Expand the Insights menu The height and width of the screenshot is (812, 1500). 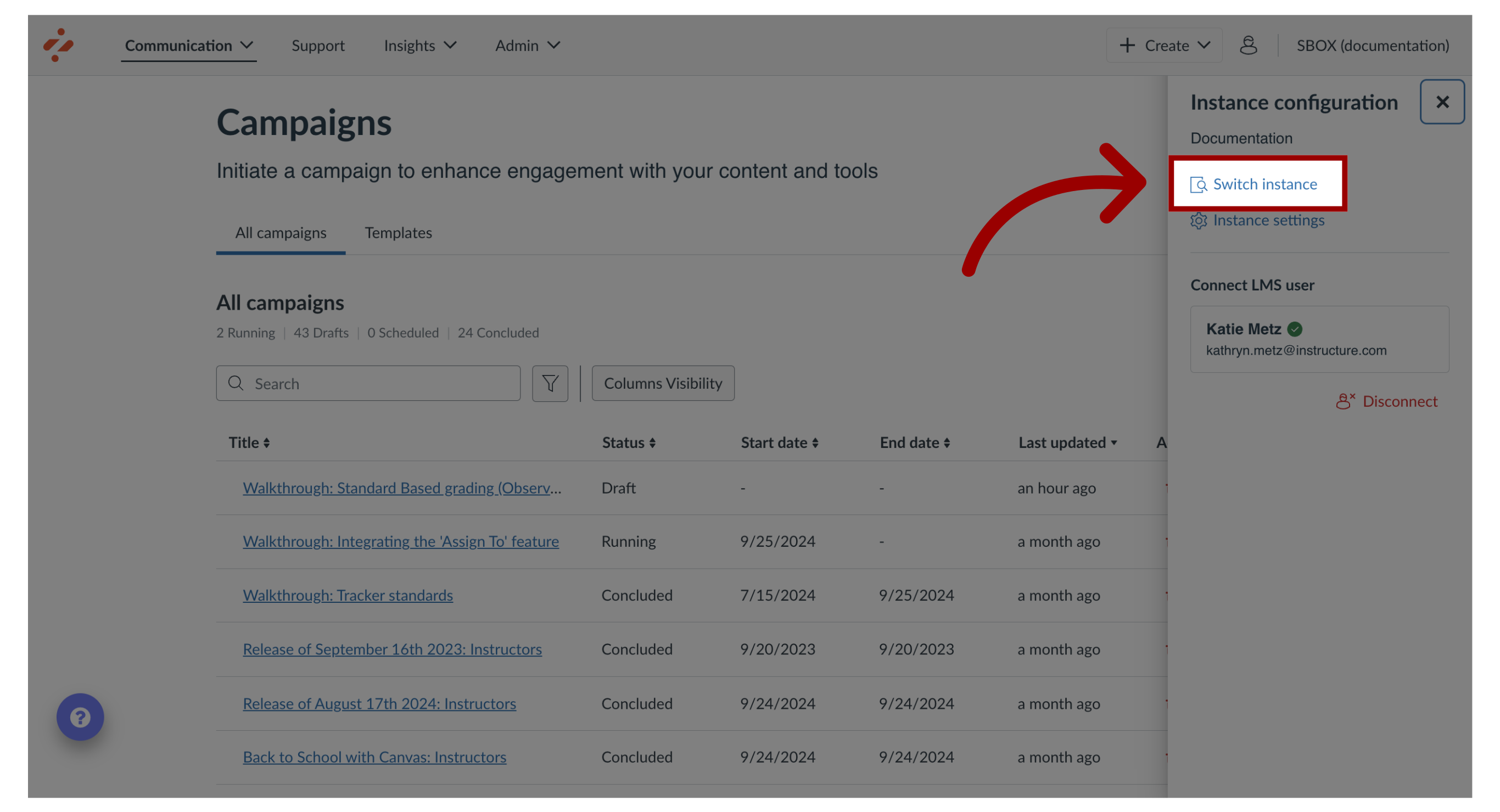[x=420, y=46]
